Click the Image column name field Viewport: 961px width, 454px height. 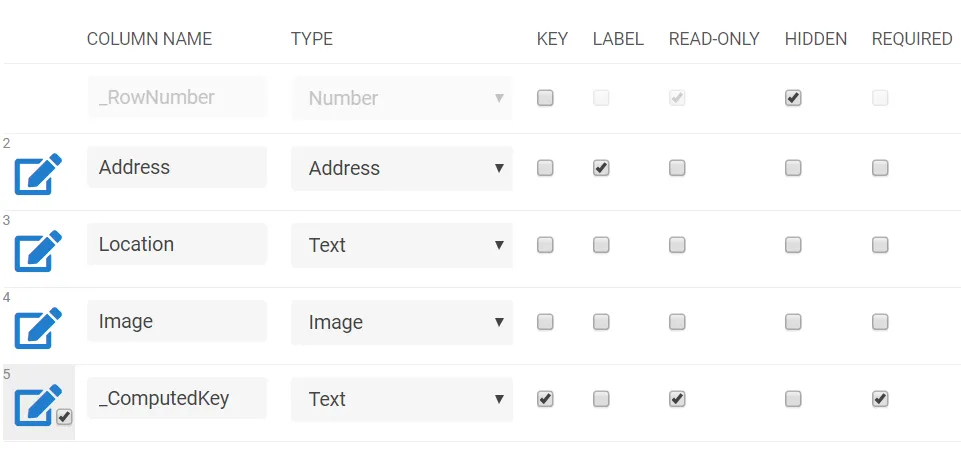tap(177, 321)
